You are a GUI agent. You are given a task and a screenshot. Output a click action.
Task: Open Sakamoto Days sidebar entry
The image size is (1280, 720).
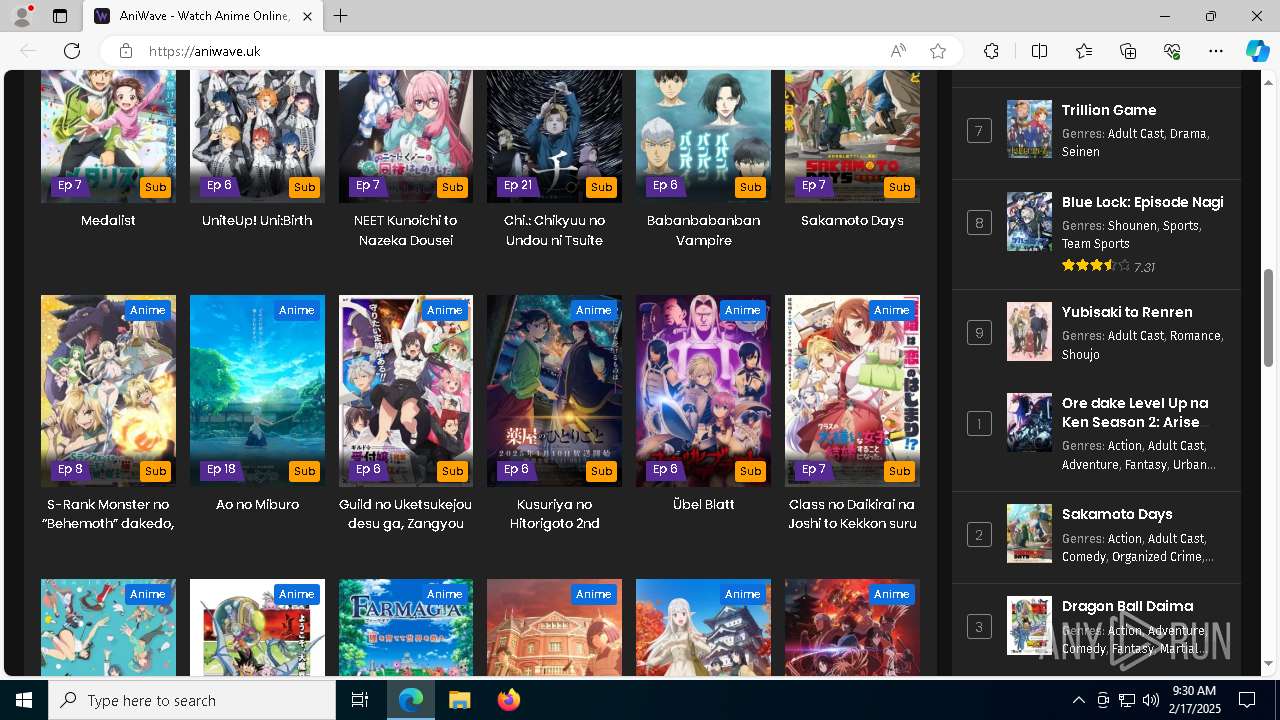coord(1117,514)
